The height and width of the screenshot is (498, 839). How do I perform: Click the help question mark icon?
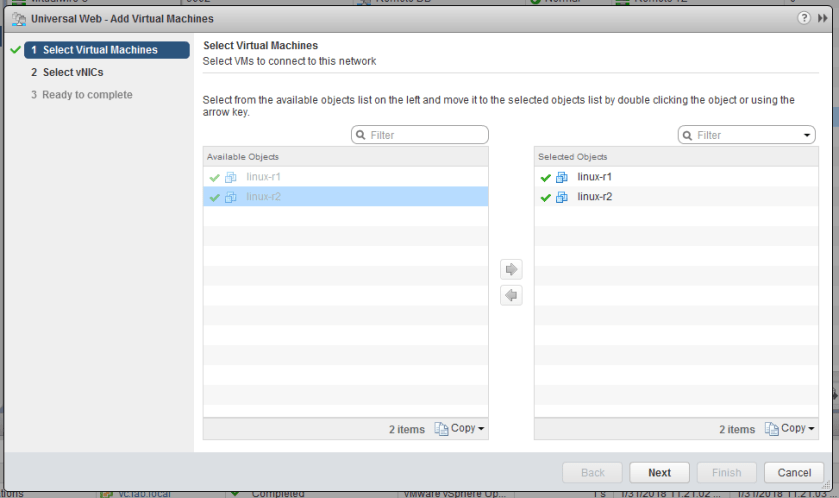pos(804,19)
